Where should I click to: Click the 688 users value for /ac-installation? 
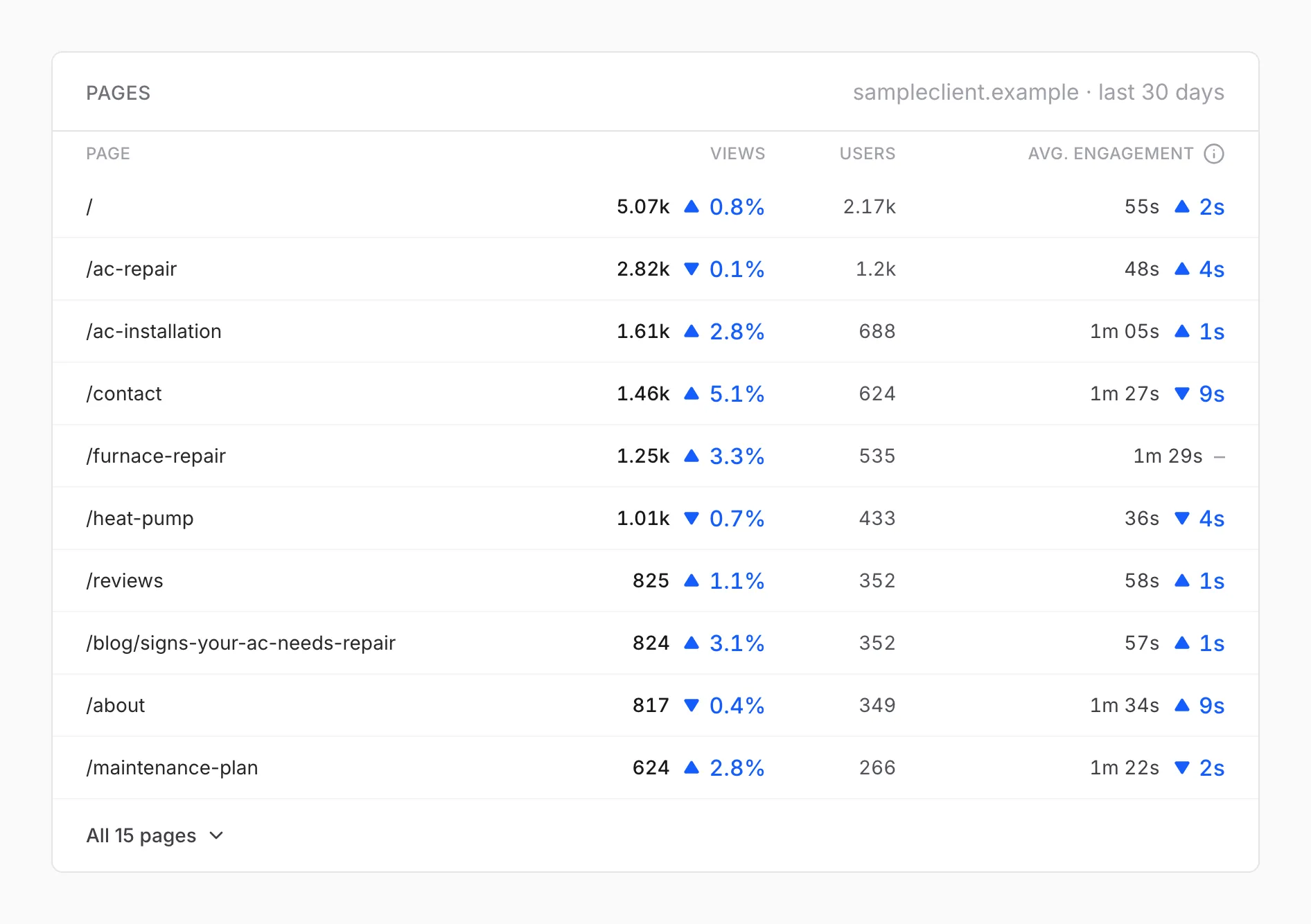877,331
